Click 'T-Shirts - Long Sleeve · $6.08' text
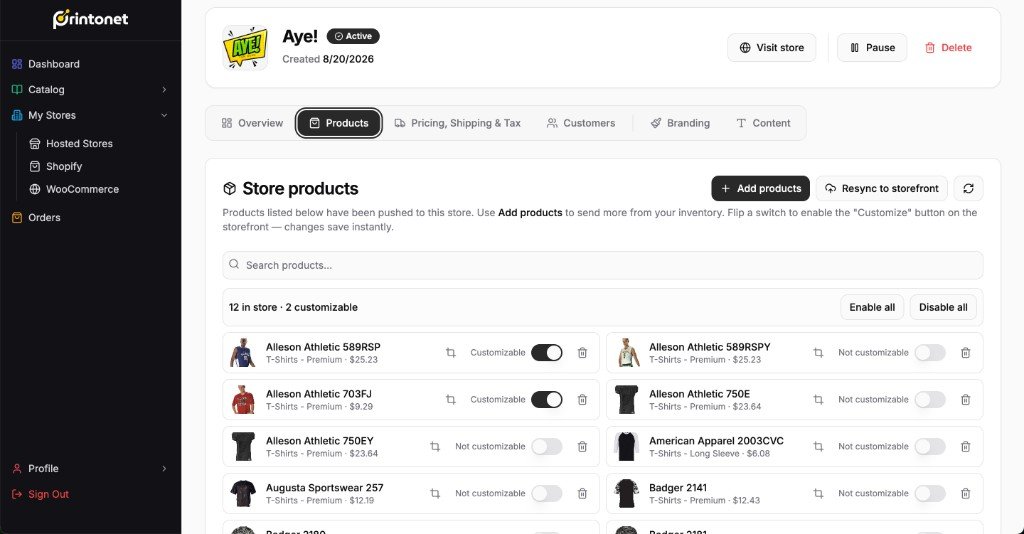 (709, 454)
